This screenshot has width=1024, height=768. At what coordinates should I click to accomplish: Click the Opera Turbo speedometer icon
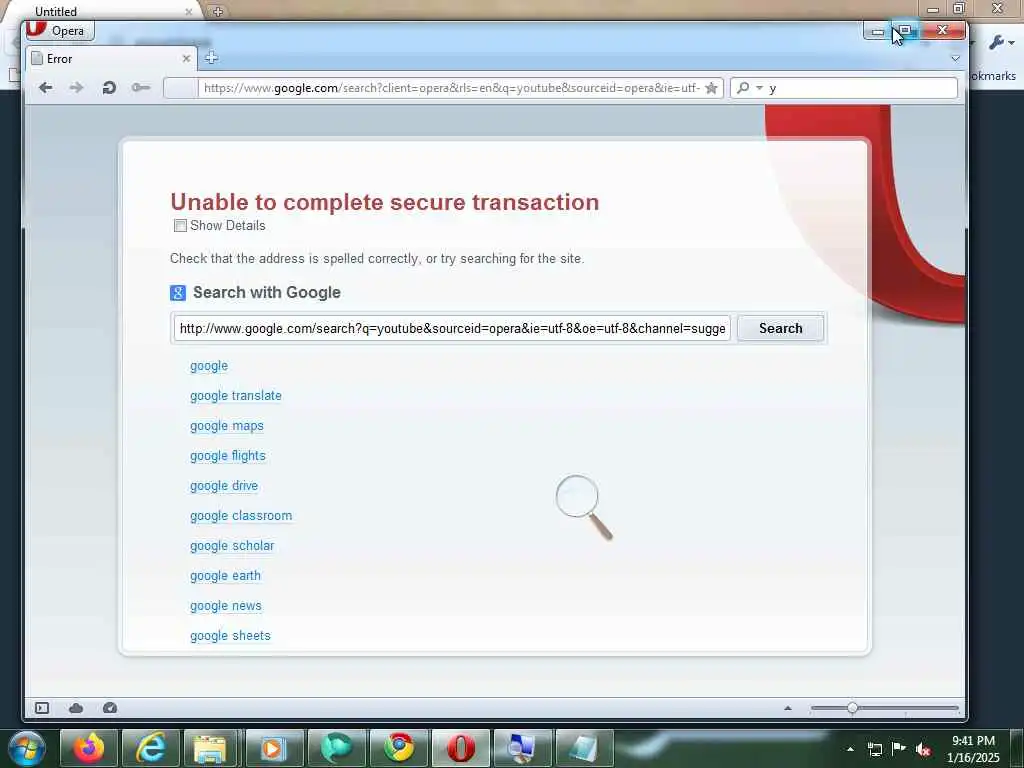pyautogui.click(x=110, y=708)
